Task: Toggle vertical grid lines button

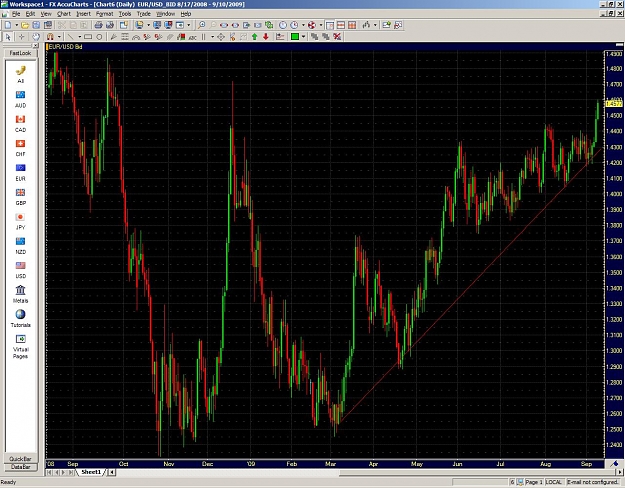Action: coord(352,25)
